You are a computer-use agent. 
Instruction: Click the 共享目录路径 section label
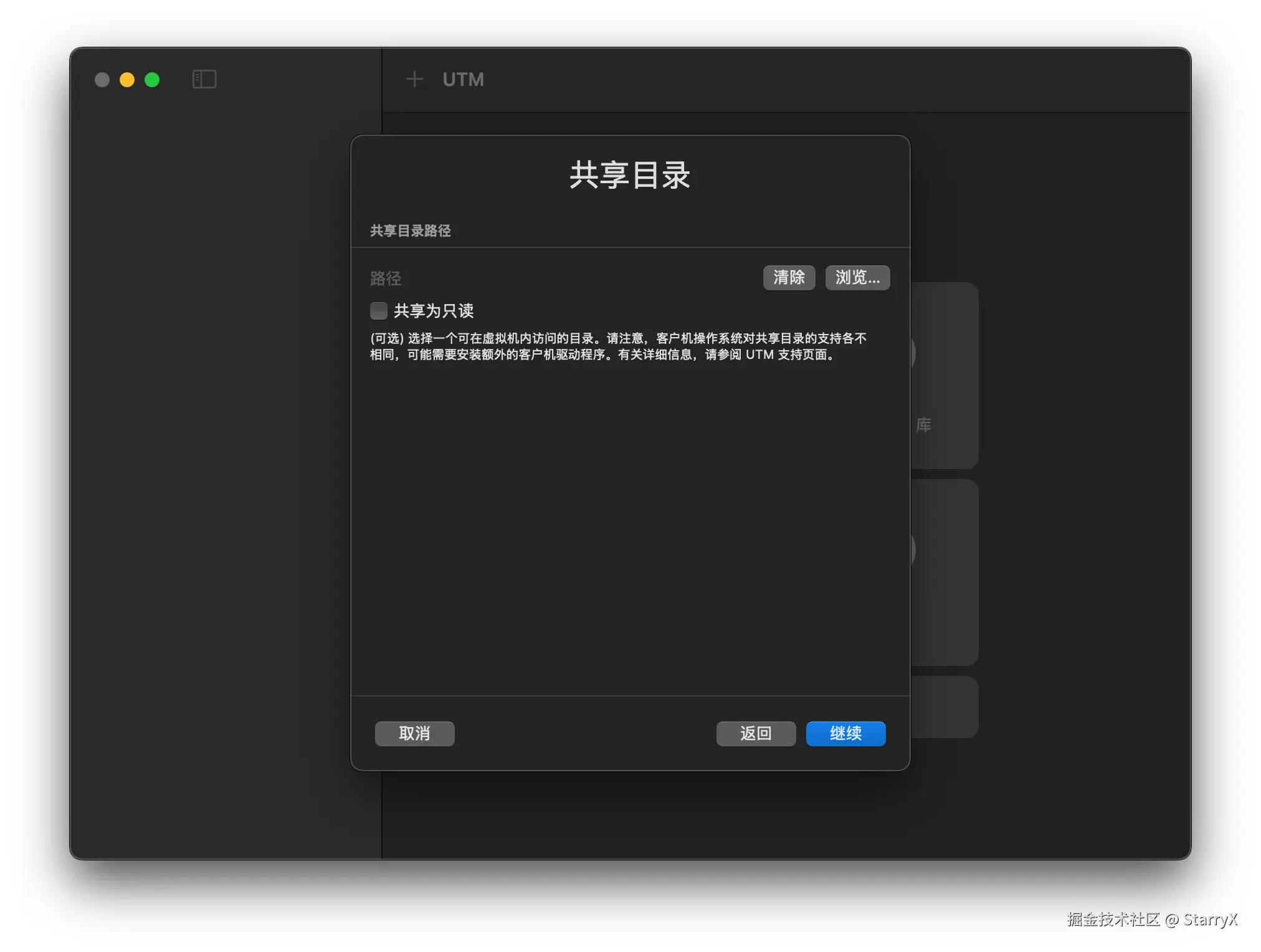[411, 231]
